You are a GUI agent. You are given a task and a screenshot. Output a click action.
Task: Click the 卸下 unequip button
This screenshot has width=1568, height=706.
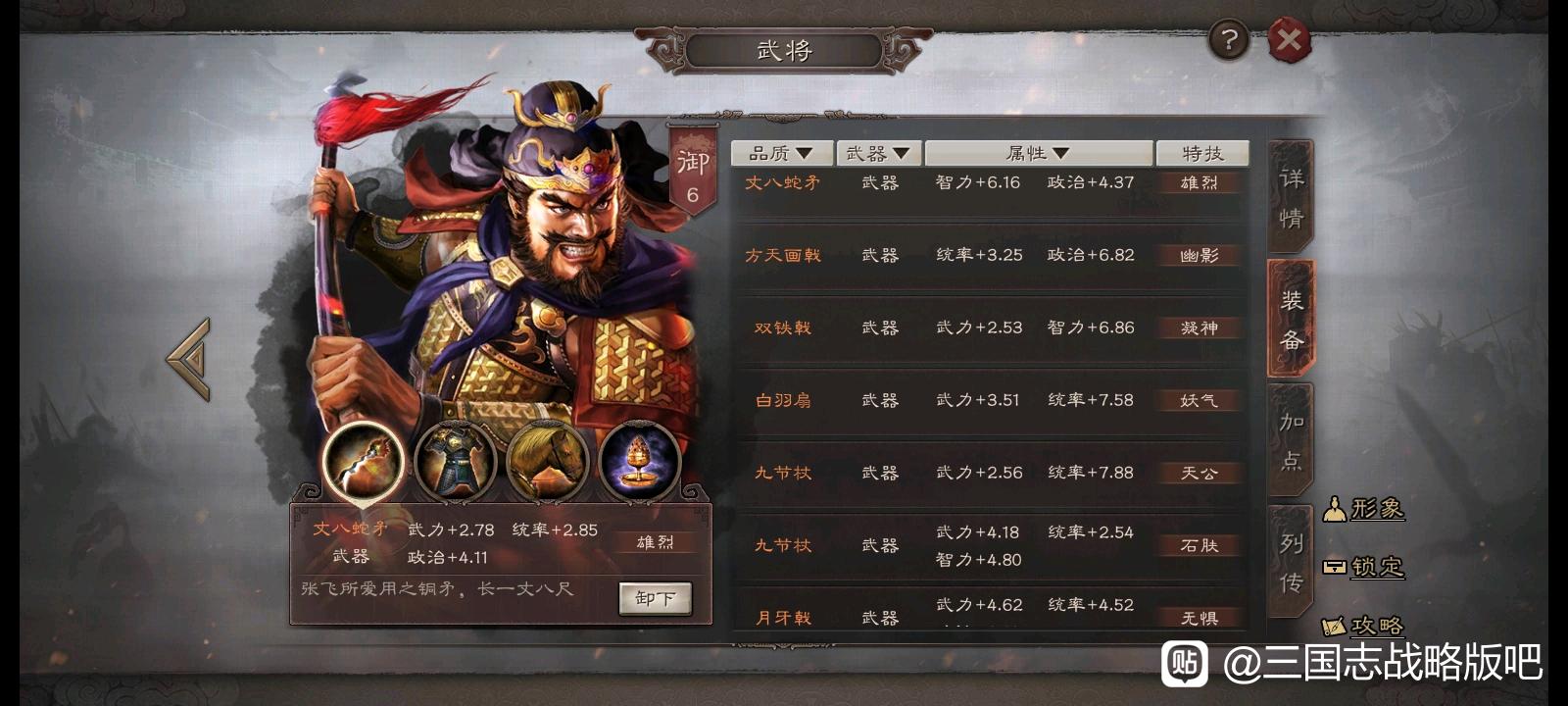[656, 598]
